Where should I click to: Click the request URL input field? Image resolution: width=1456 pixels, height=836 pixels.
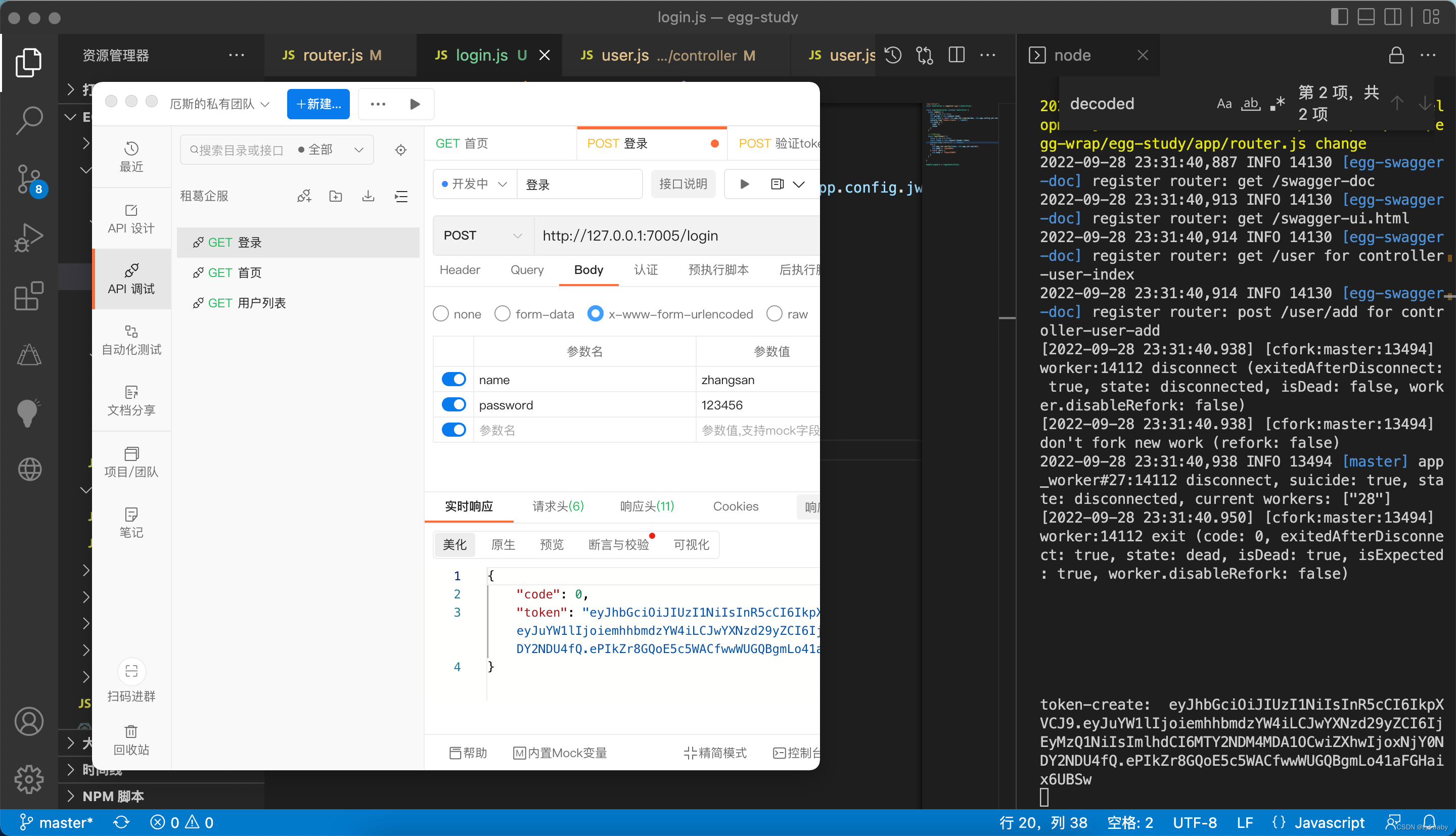(677, 236)
